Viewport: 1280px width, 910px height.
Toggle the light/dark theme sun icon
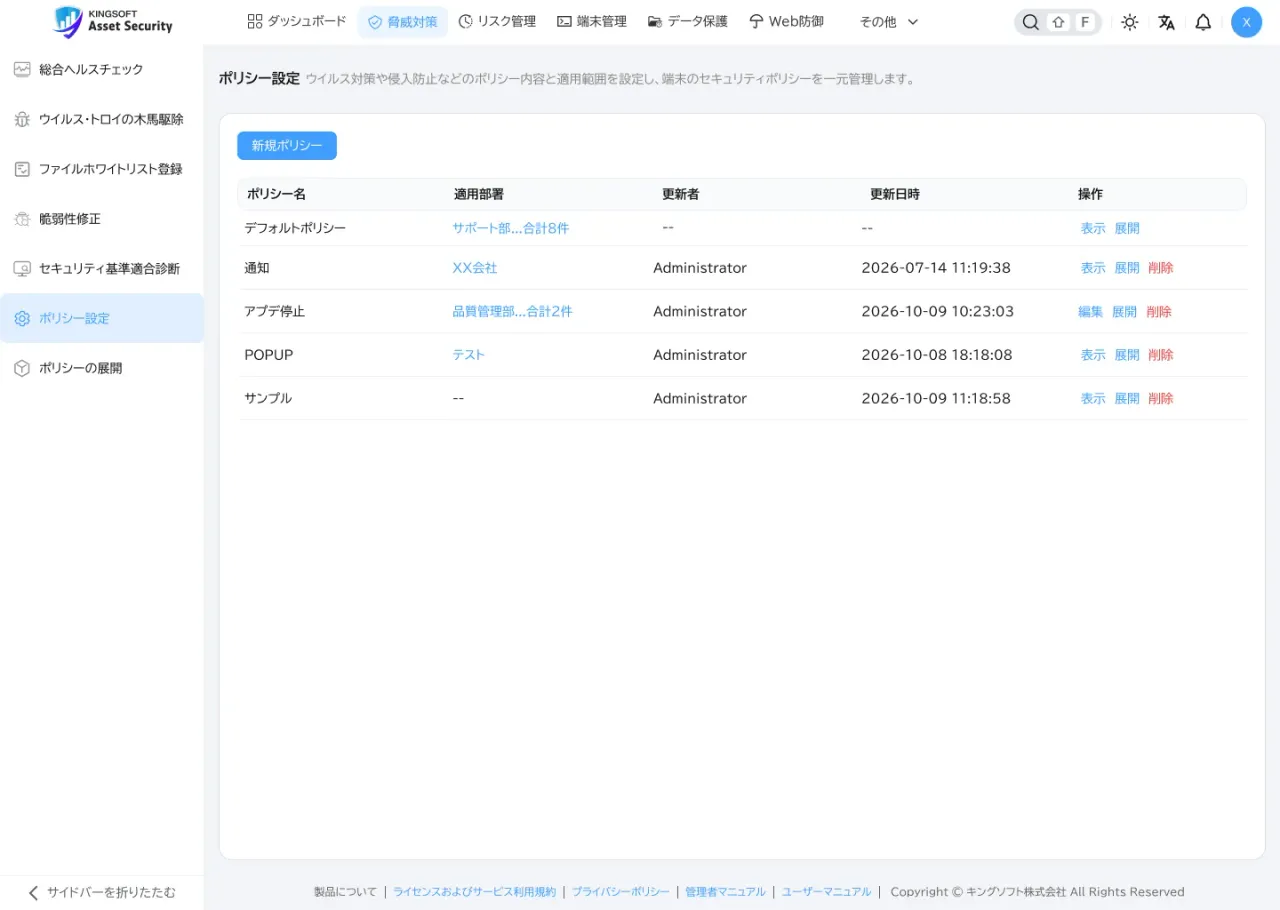[x=1130, y=22]
